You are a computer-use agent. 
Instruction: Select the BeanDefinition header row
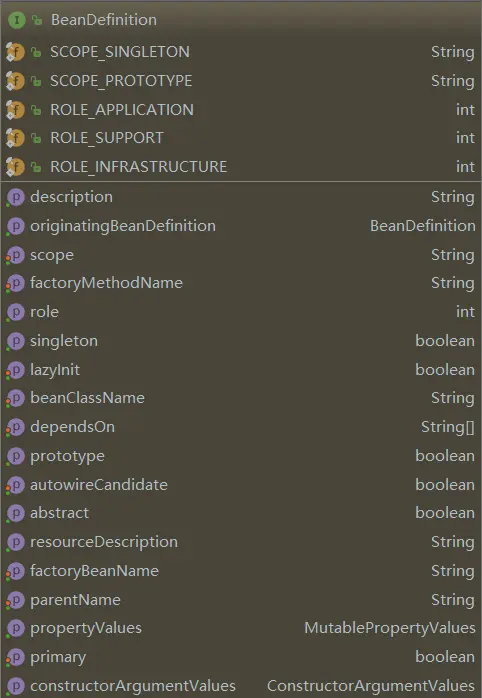(241, 20)
